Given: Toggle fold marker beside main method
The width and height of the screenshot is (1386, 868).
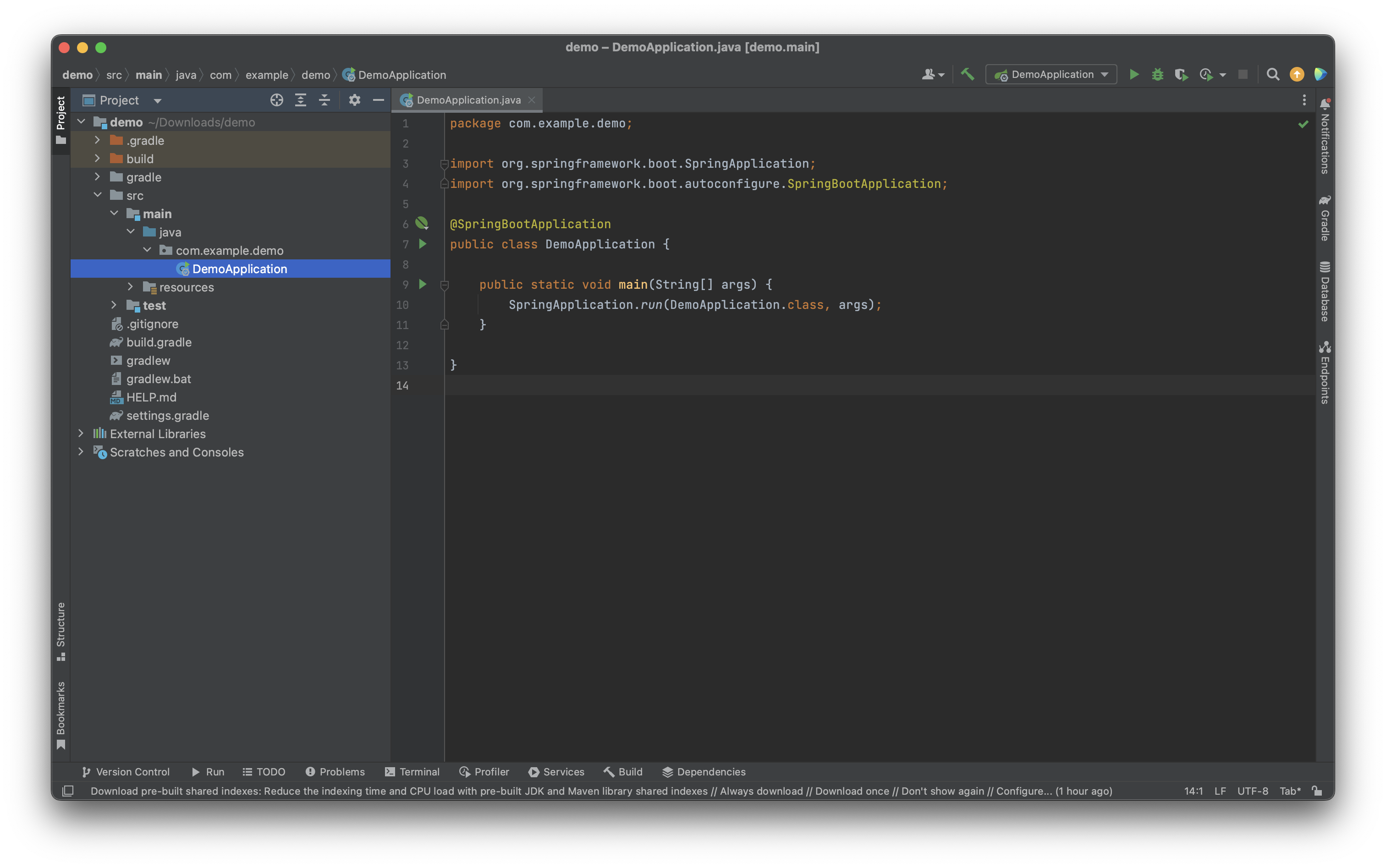Looking at the screenshot, I should (x=445, y=285).
